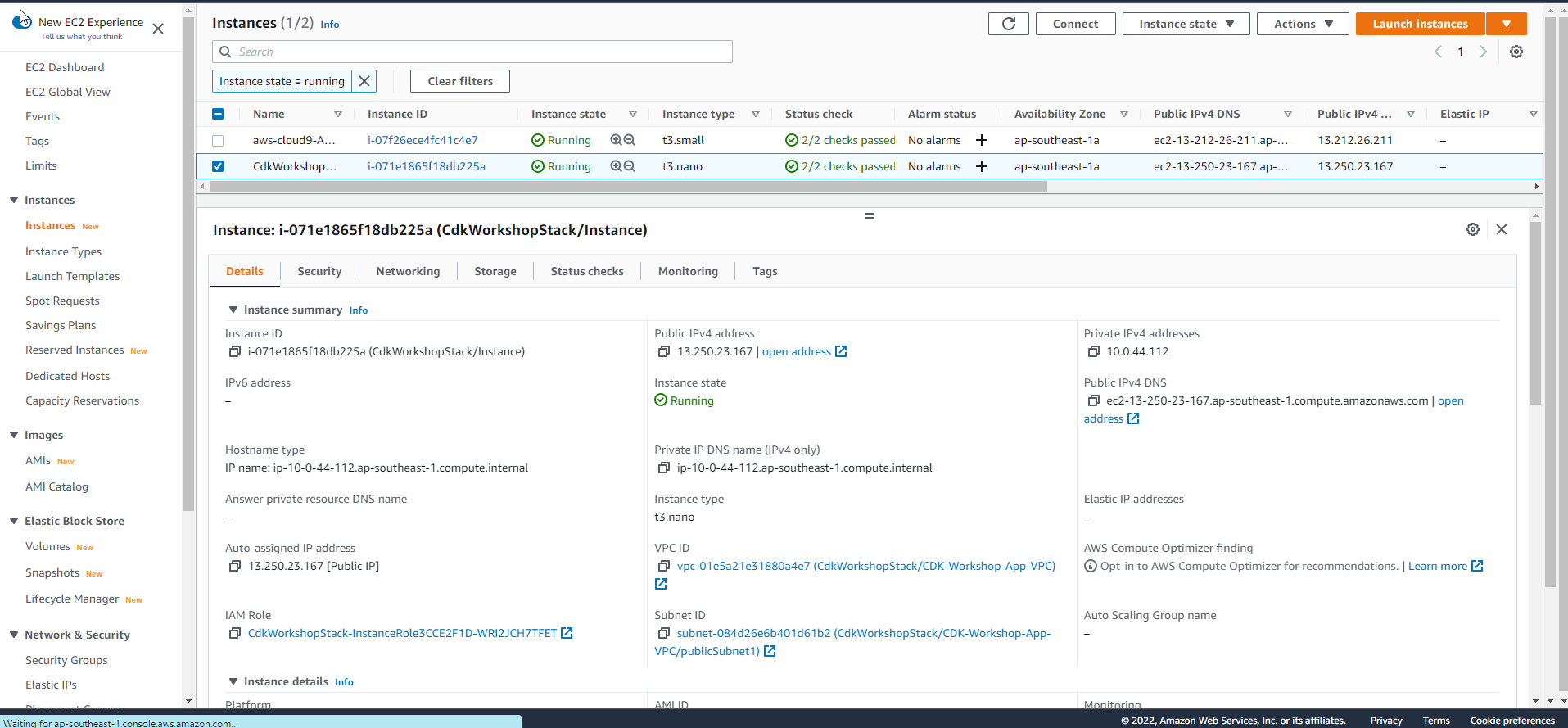Toggle the select-all instances checkbox
The width and height of the screenshot is (1568, 728).
pyautogui.click(x=218, y=114)
